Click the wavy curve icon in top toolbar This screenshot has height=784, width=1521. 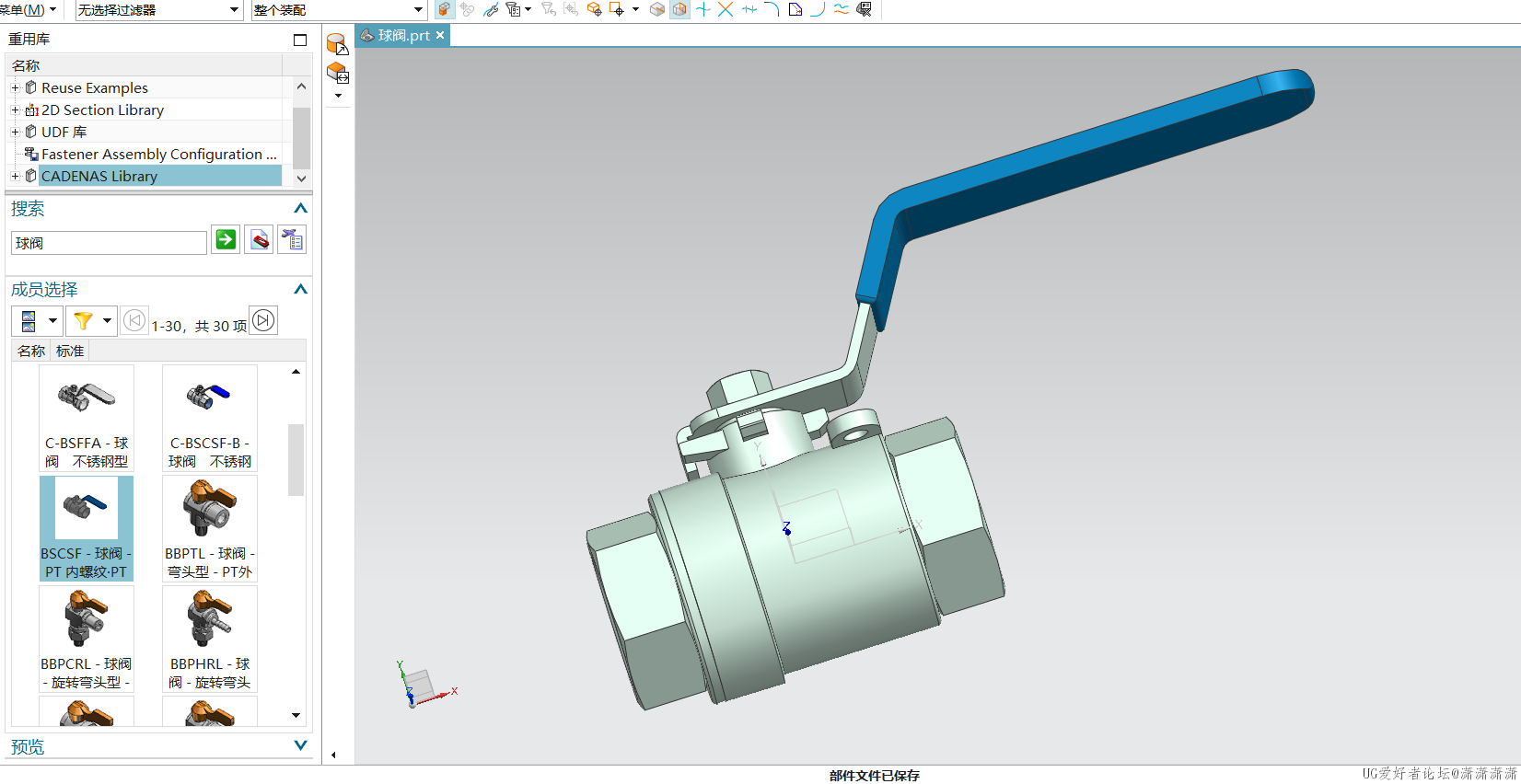pyautogui.click(x=841, y=9)
